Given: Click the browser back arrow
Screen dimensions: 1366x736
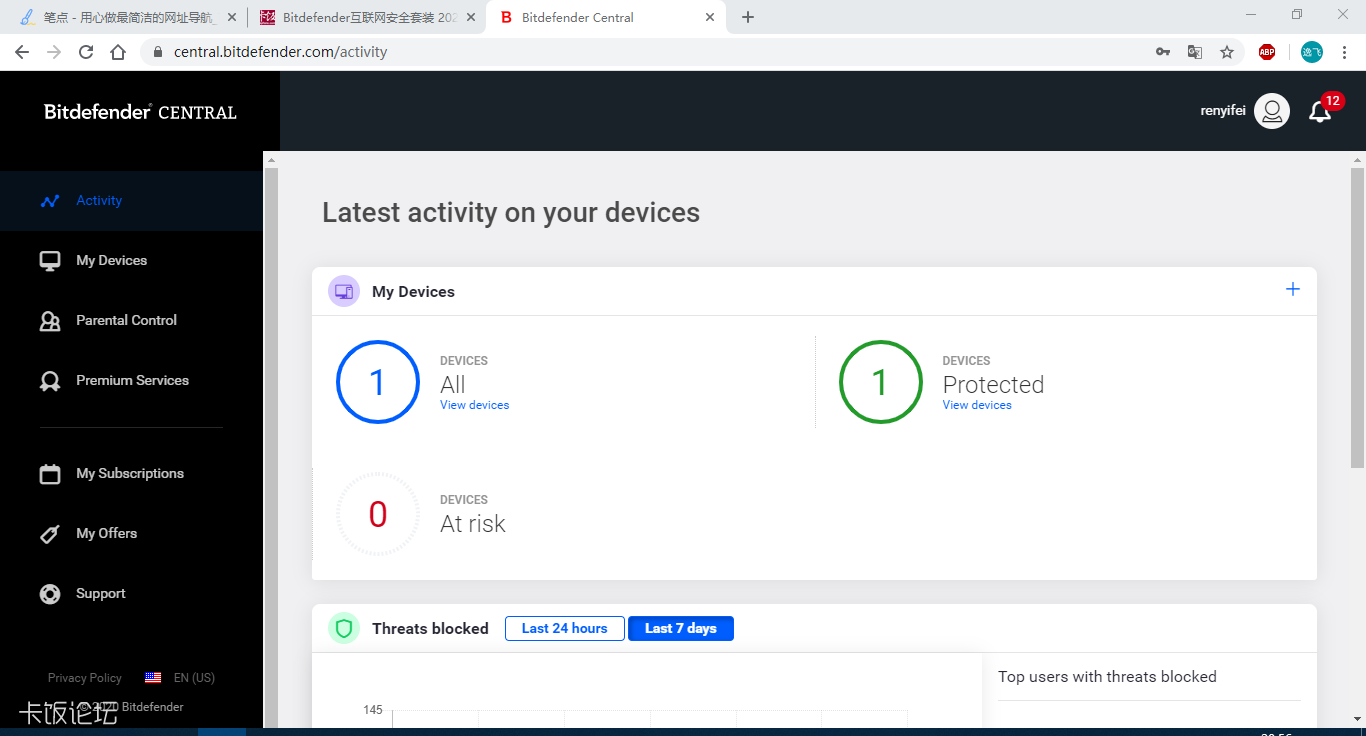Looking at the screenshot, I should 22,52.
